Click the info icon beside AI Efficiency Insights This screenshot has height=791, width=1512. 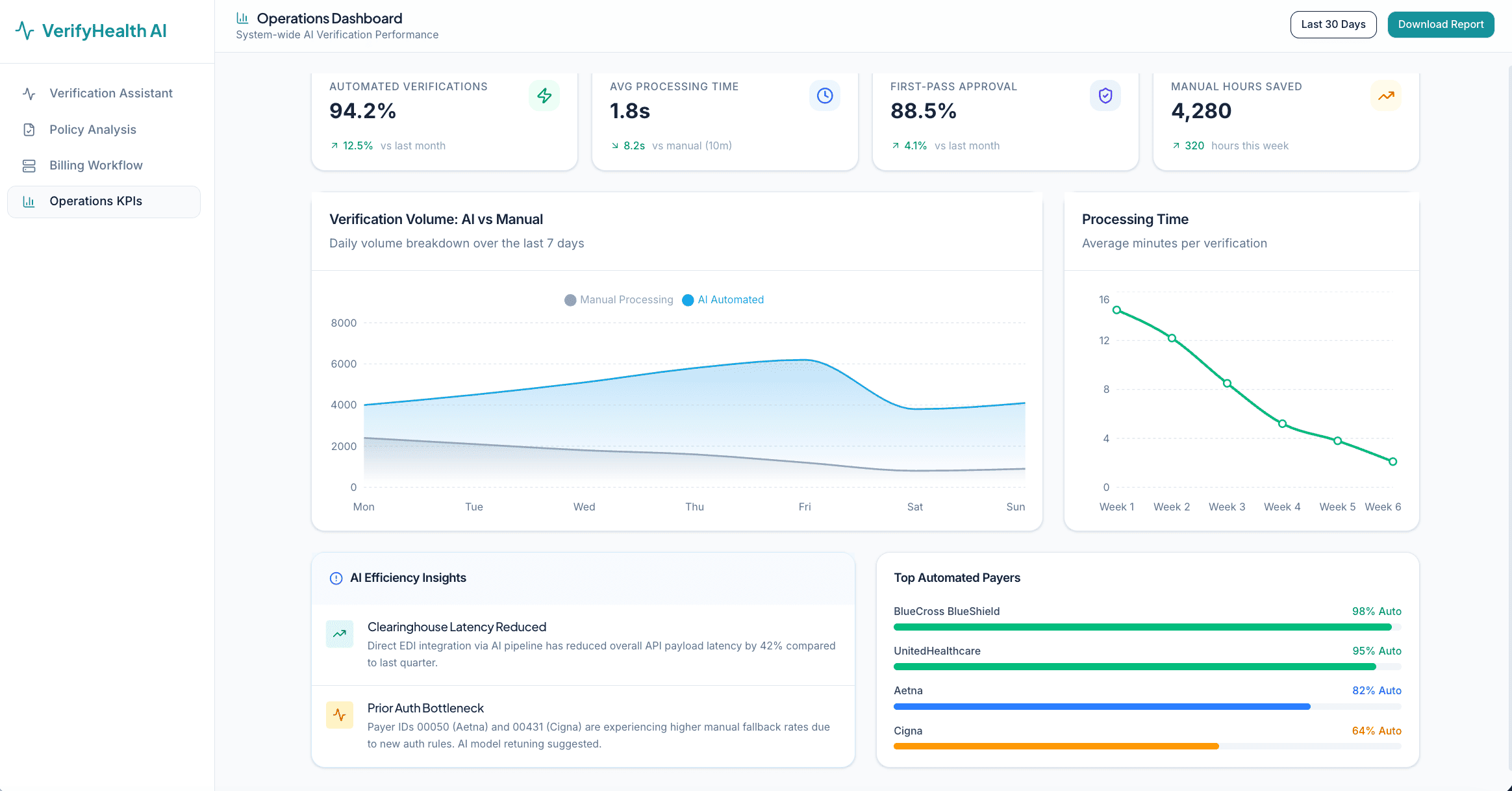click(336, 578)
